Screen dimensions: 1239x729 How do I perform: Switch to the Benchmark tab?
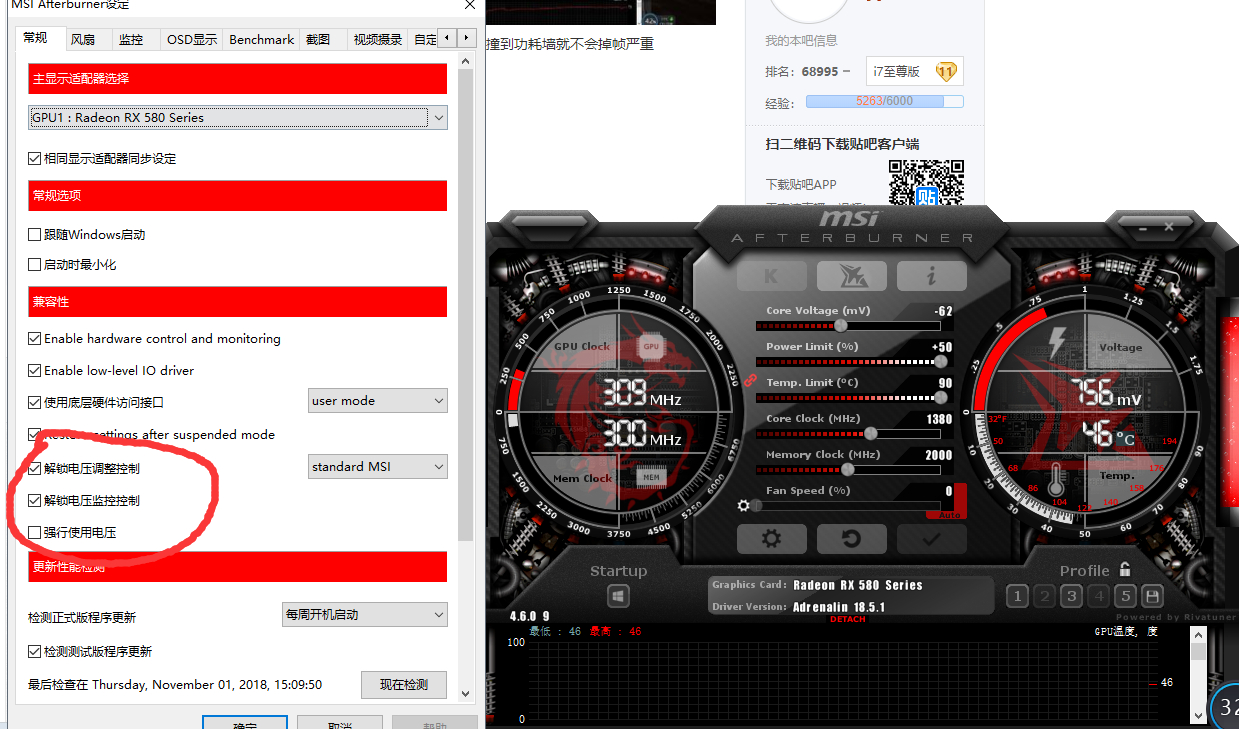click(261, 39)
